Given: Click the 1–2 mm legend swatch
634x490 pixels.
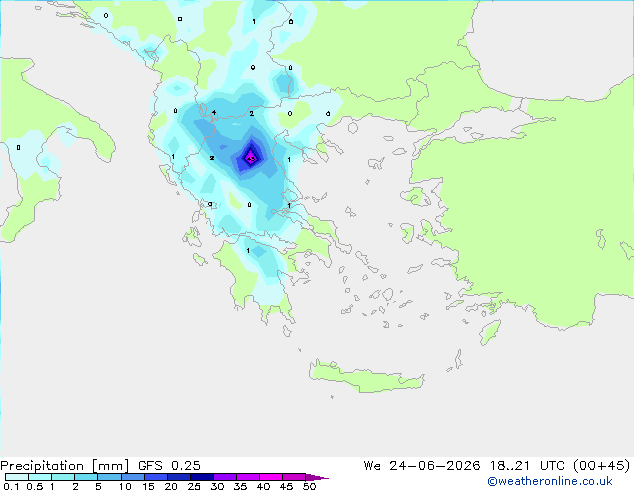Looking at the screenshot, I should (63, 477).
